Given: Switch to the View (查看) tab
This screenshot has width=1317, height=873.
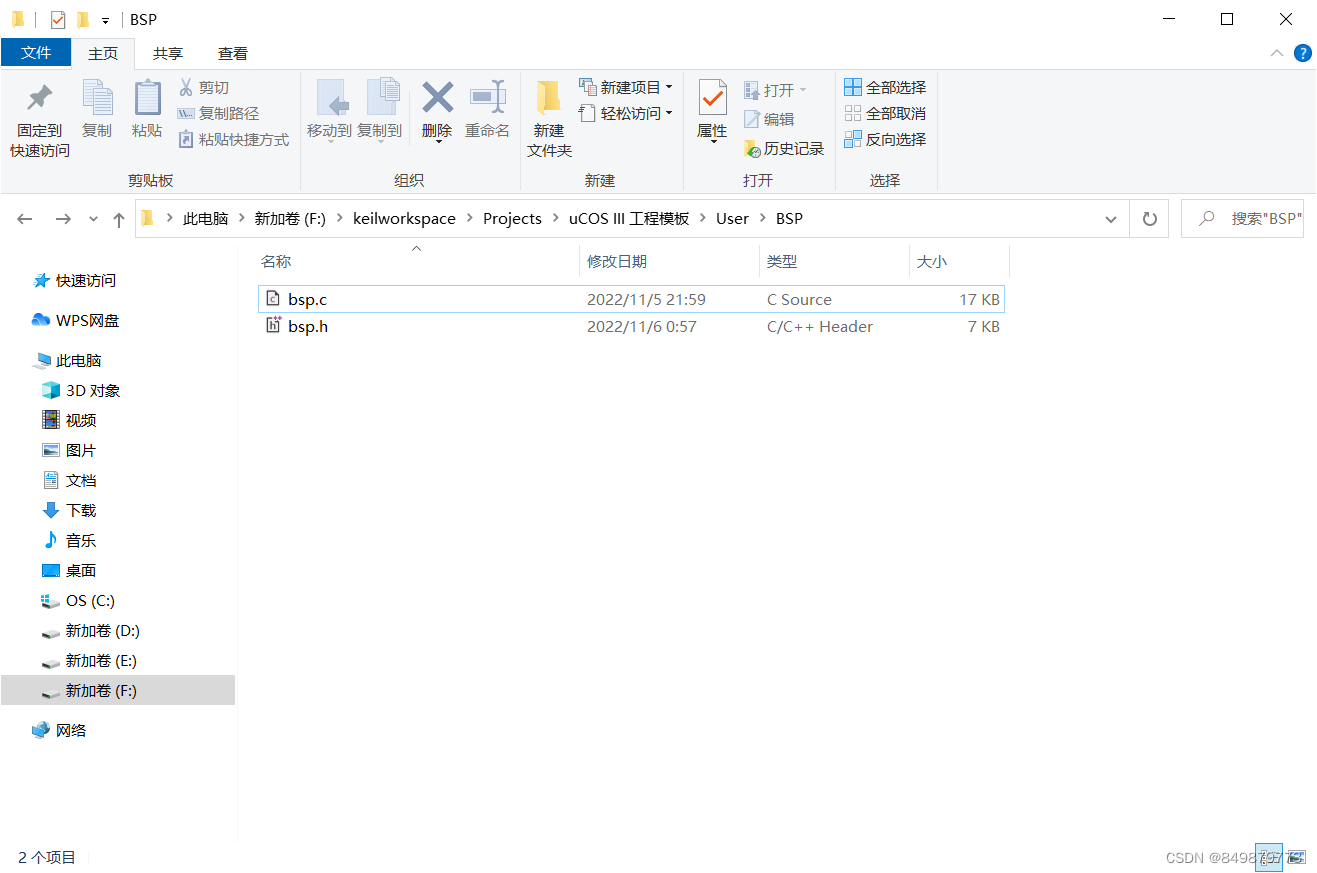Looking at the screenshot, I should 233,53.
